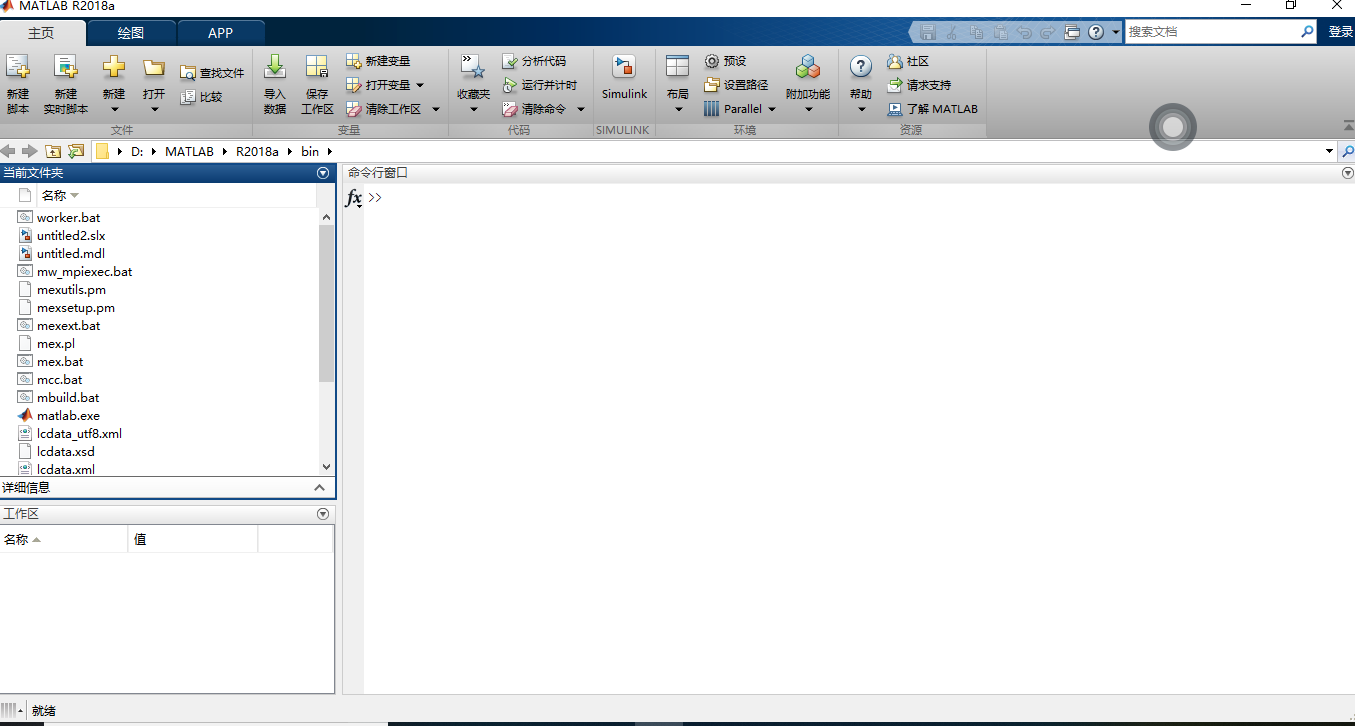Screen dimensions: 1355x726
Task: Click the 新建脚本 (New Script) icon
Action: point(17,68)
